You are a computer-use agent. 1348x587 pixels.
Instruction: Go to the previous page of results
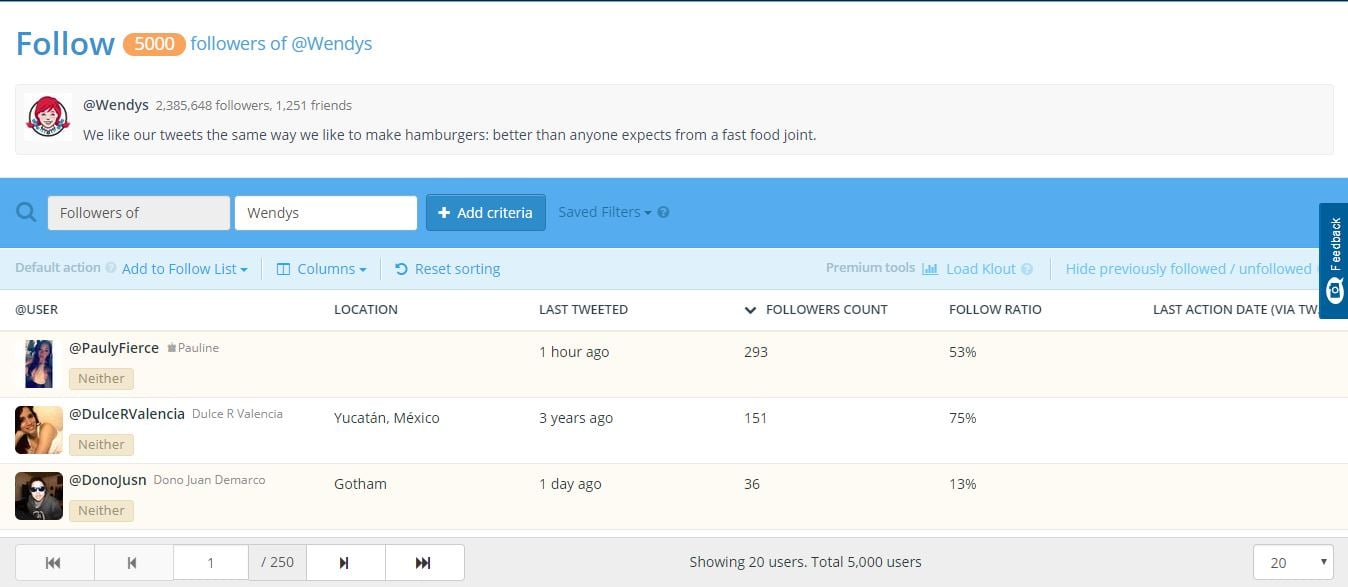[134, 563]
